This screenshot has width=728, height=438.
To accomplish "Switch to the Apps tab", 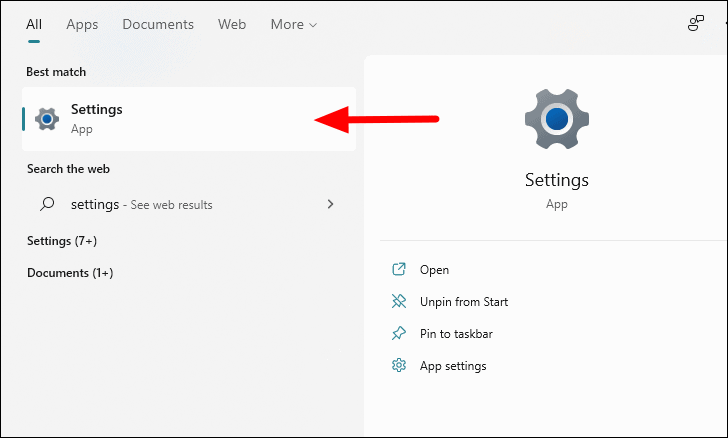I will pos(82,24).
